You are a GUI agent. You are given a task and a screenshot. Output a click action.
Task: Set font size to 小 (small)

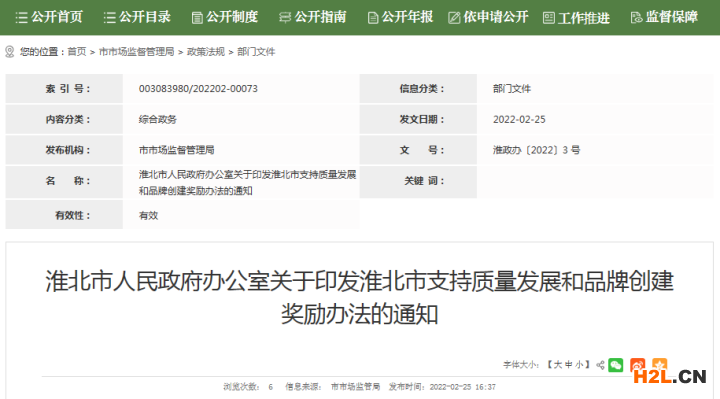pos(579,365)
